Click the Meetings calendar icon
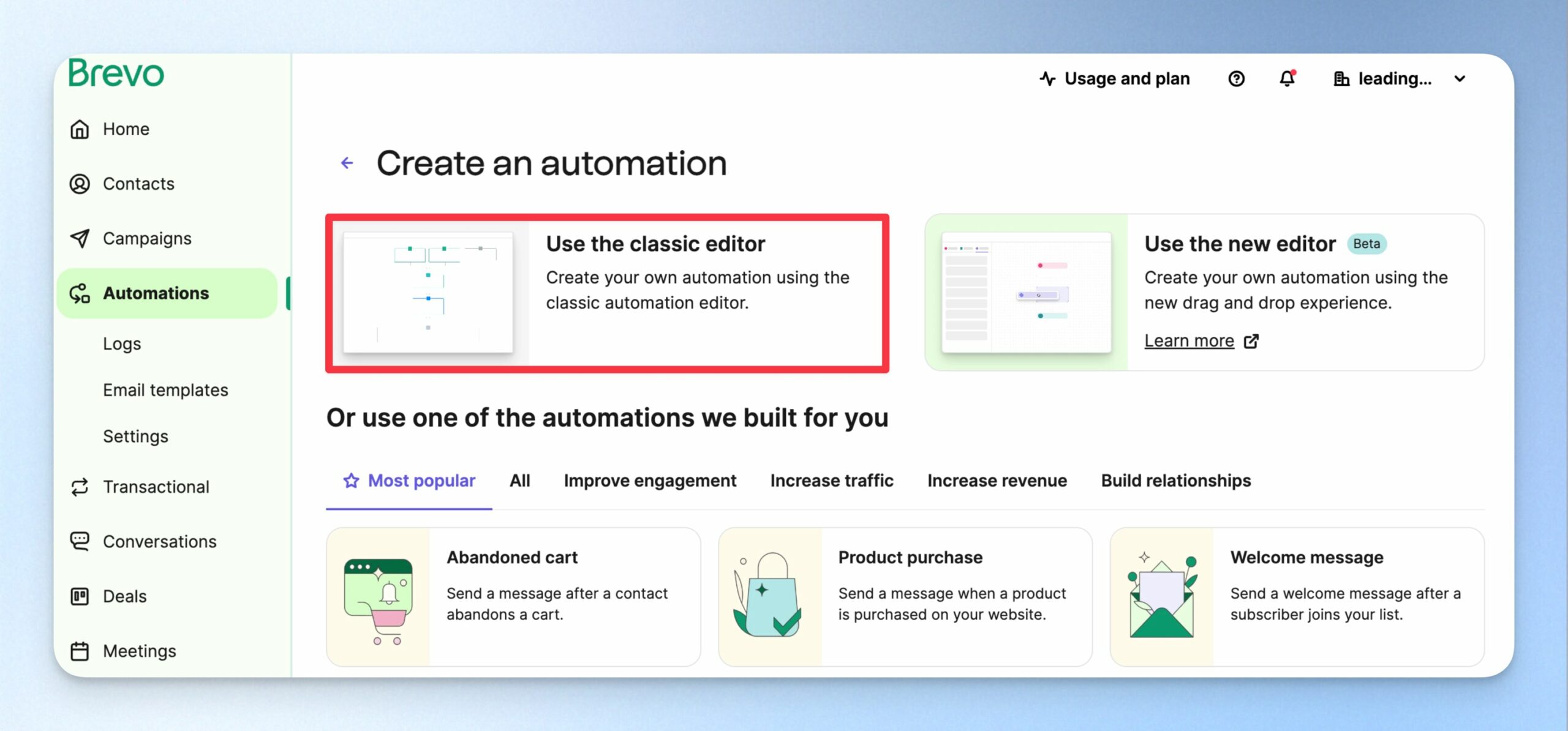Image resolution: width=1568 pixels, height=731 pixels. pos(80,651)
